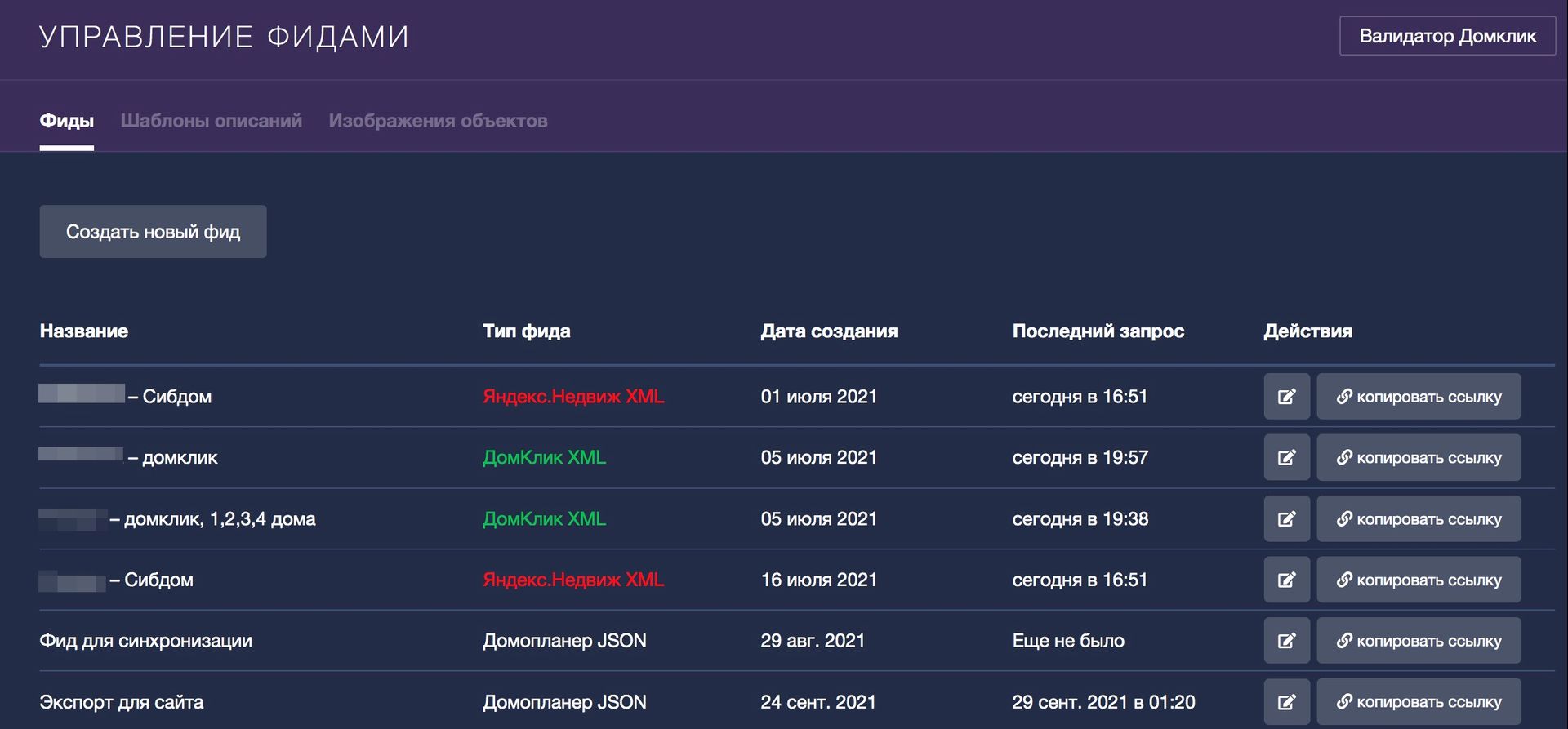Edit the Экспорт для сайта feed
The width and height of the screenshot is (1568, 729).
click(x=1286, y=702)
